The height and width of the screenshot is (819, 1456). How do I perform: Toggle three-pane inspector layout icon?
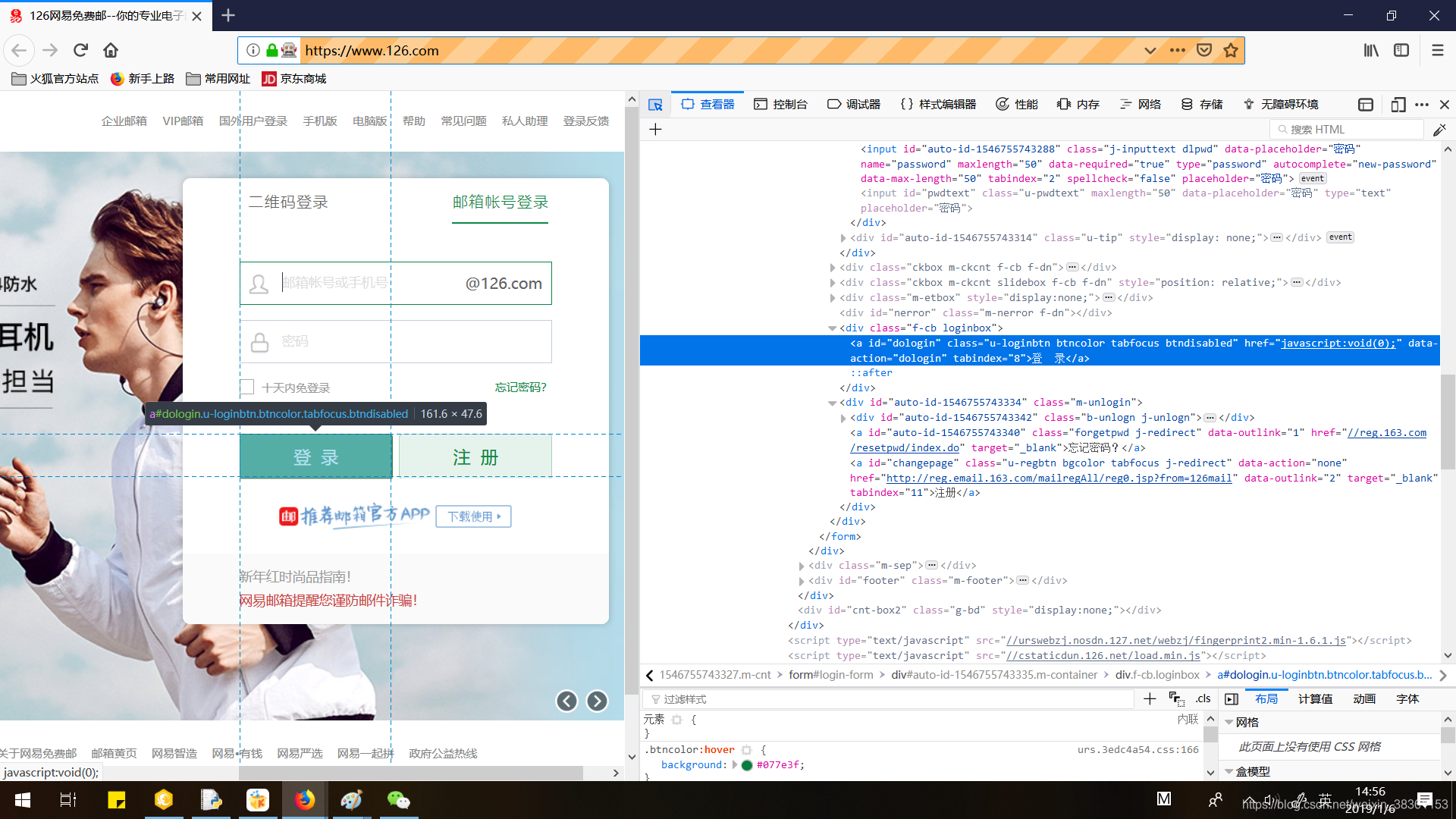point(1232,698)
